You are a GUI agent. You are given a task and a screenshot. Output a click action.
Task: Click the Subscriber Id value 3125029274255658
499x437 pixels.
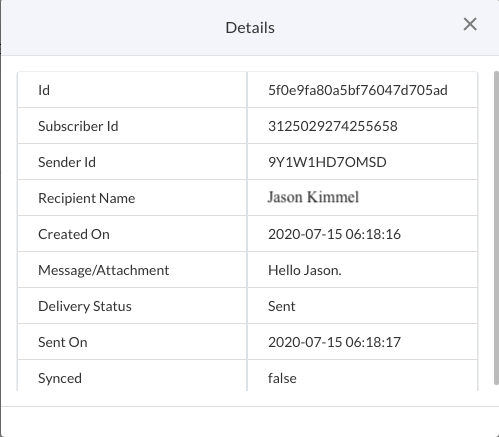click(333, 126)
